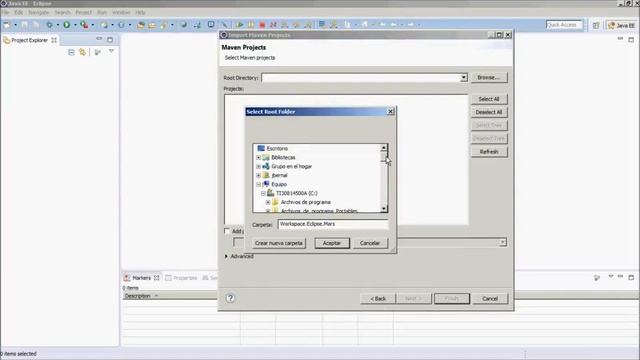Click the yellow Suspend pause icon
Screen dimensions: 640x360
click(x=251, y=25)
